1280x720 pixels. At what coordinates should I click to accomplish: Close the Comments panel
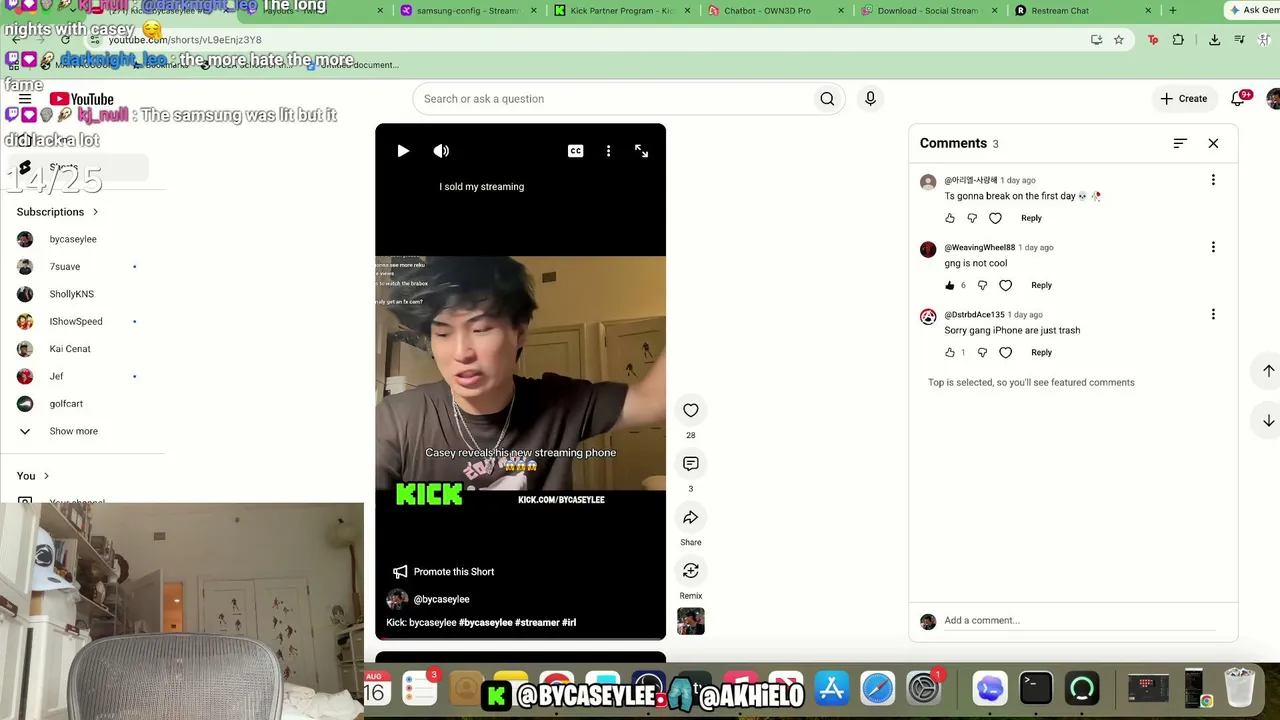pos(1213,143)
